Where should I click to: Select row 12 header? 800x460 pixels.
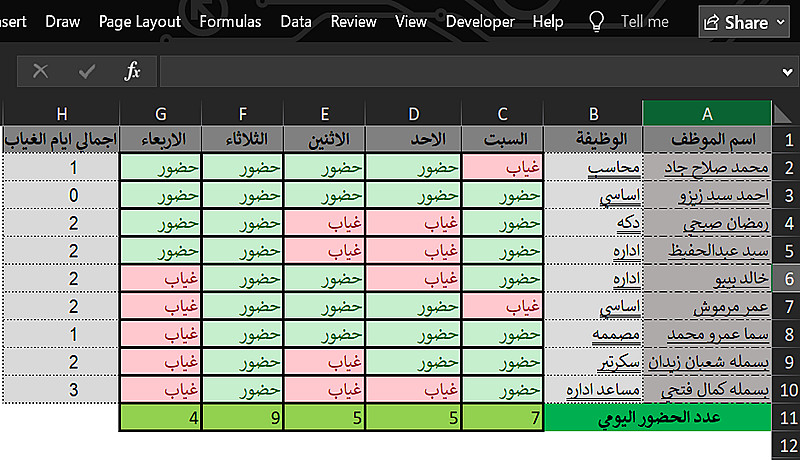(x=786, y=446)
